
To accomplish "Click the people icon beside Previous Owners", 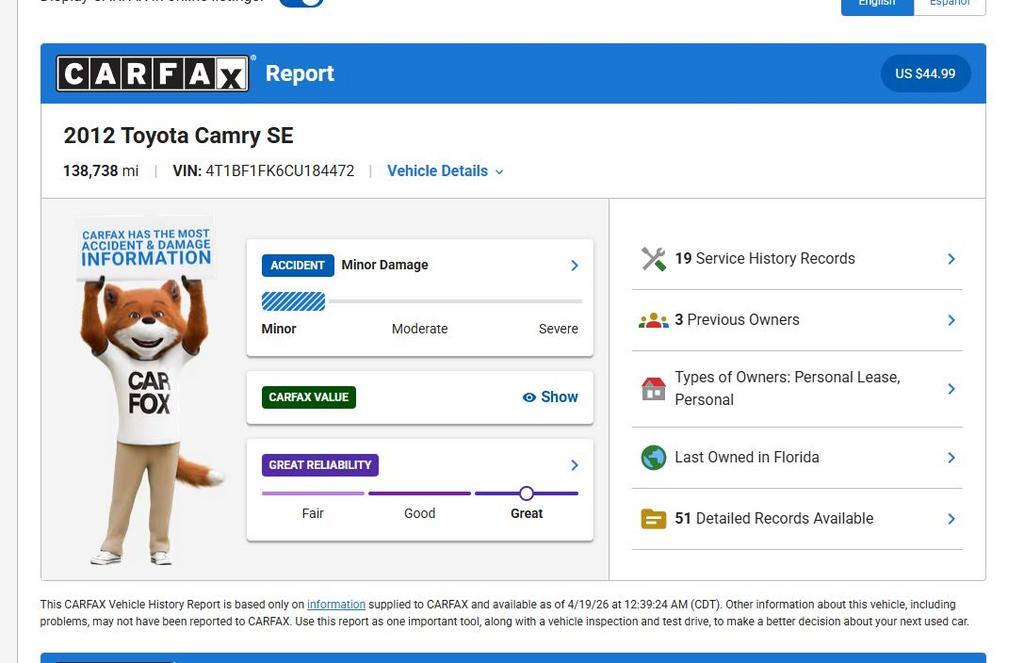I will pyautogui.click(x=653, y=320).
